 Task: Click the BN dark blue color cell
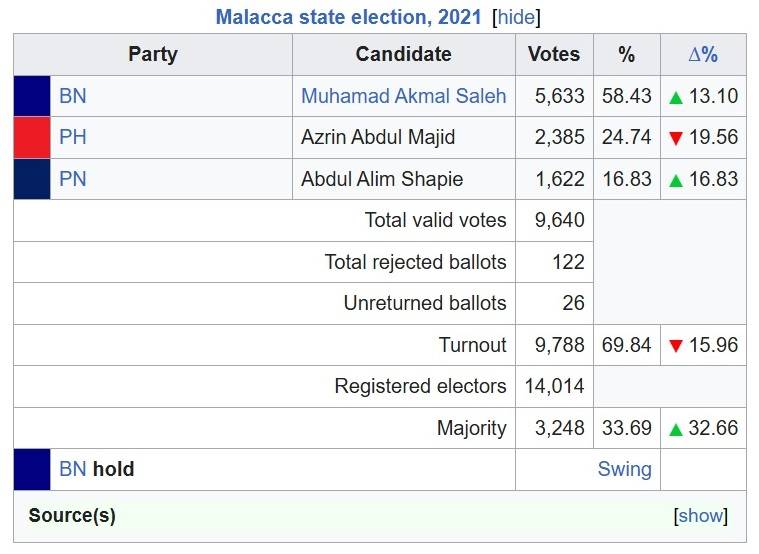32,96
